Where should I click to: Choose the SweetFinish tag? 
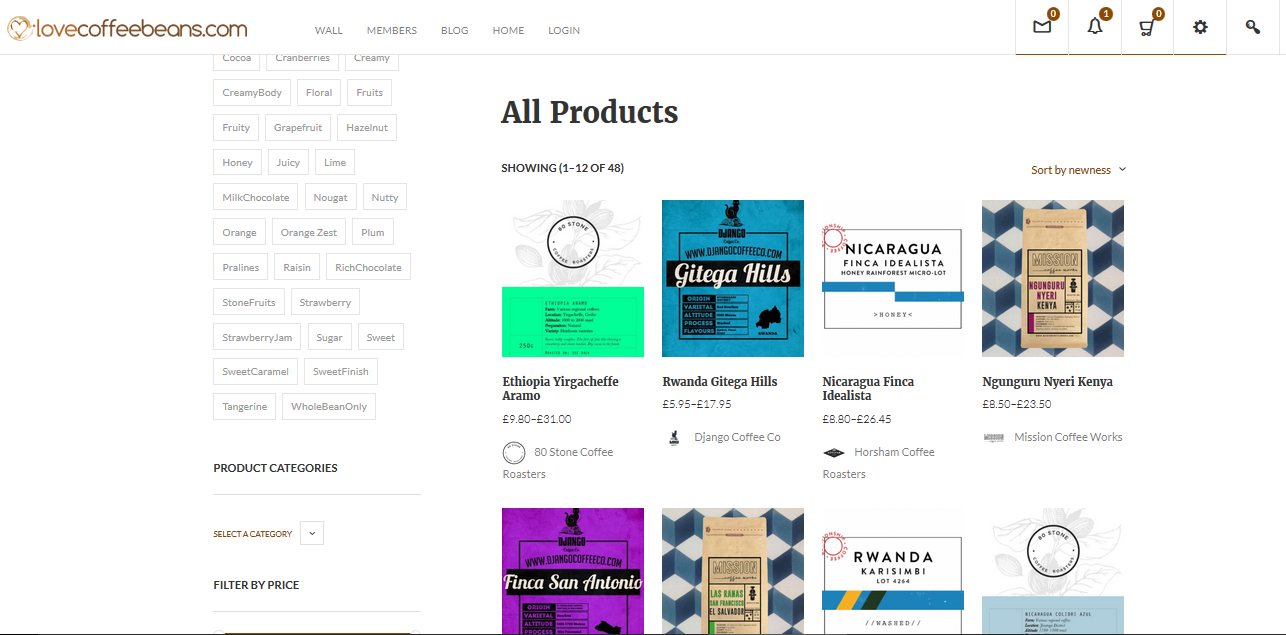click(x=341, y=372)
